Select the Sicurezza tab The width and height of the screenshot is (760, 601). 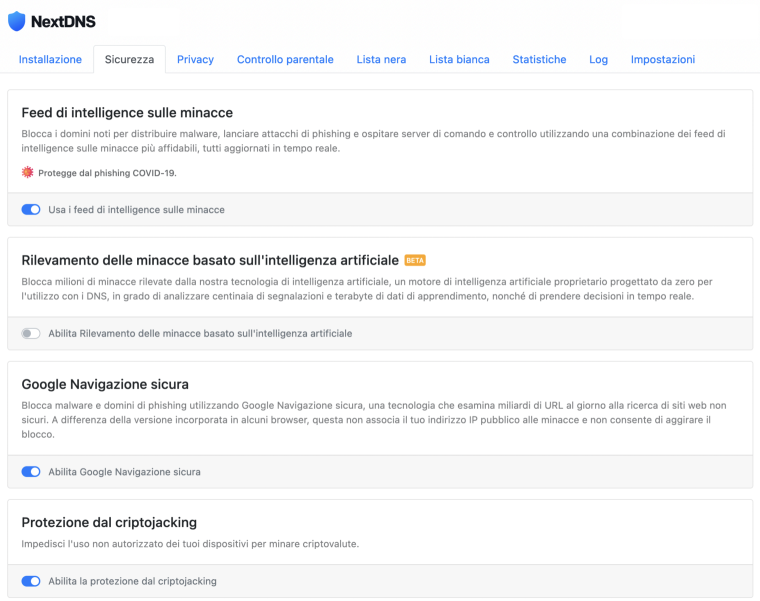(129, 59)
